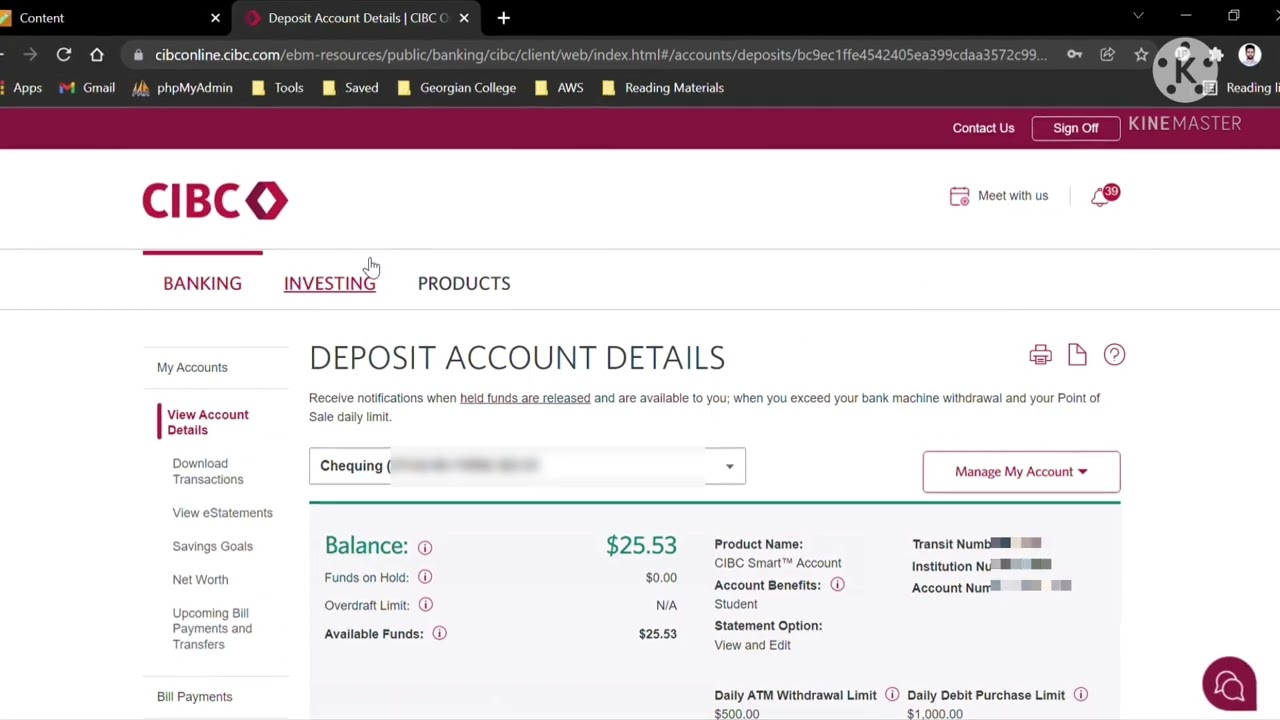Open the Georgian College bookmark folder
The width and height of the screenshot is (1280, 720).
click(457, 88)
